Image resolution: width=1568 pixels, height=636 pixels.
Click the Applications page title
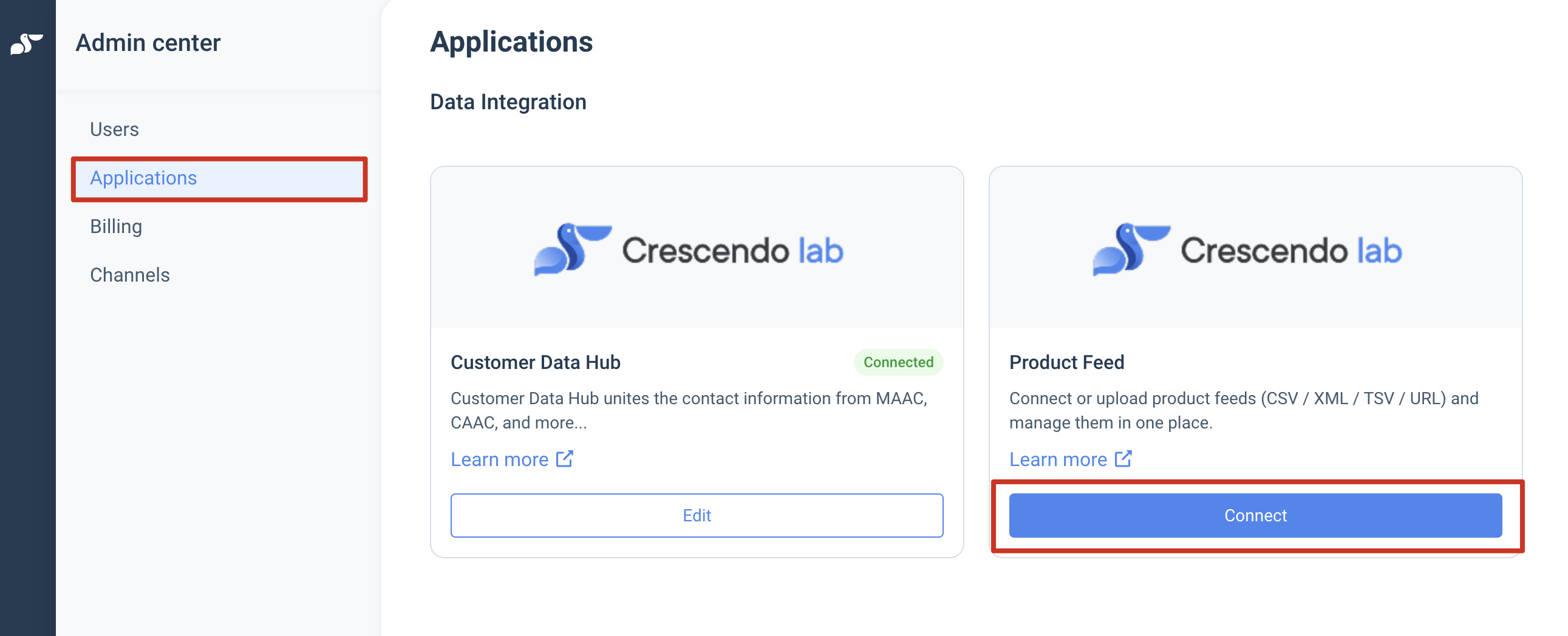[511, 41]
